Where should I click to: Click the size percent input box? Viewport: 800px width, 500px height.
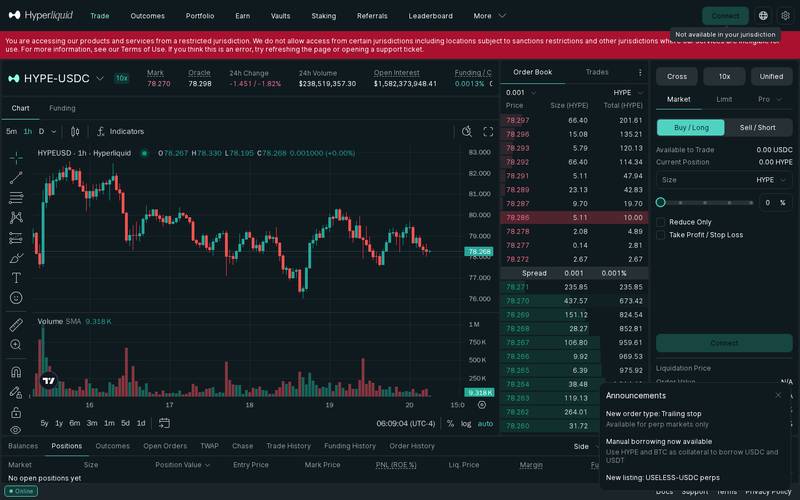776,203
